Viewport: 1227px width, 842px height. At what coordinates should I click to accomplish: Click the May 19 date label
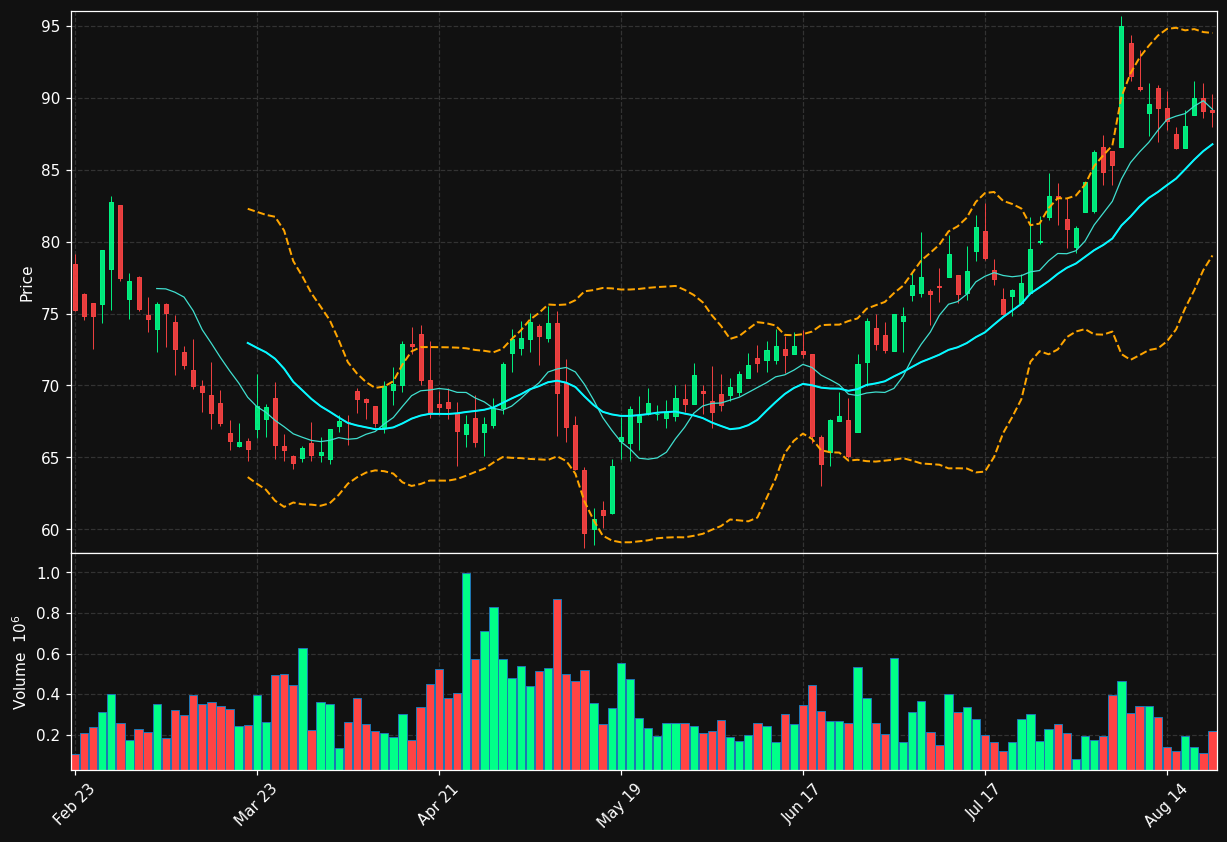pos(618,803)
